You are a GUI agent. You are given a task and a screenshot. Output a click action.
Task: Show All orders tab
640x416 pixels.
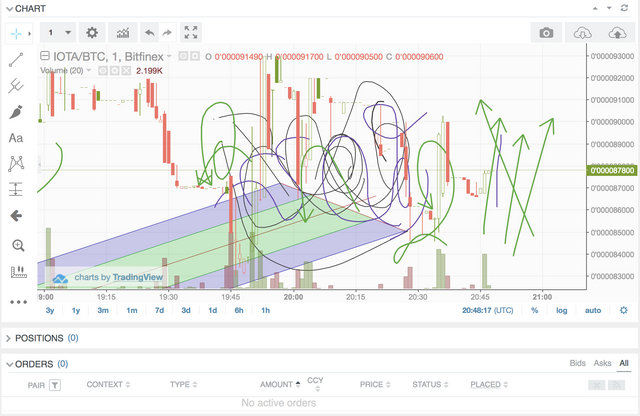[624, 363]
